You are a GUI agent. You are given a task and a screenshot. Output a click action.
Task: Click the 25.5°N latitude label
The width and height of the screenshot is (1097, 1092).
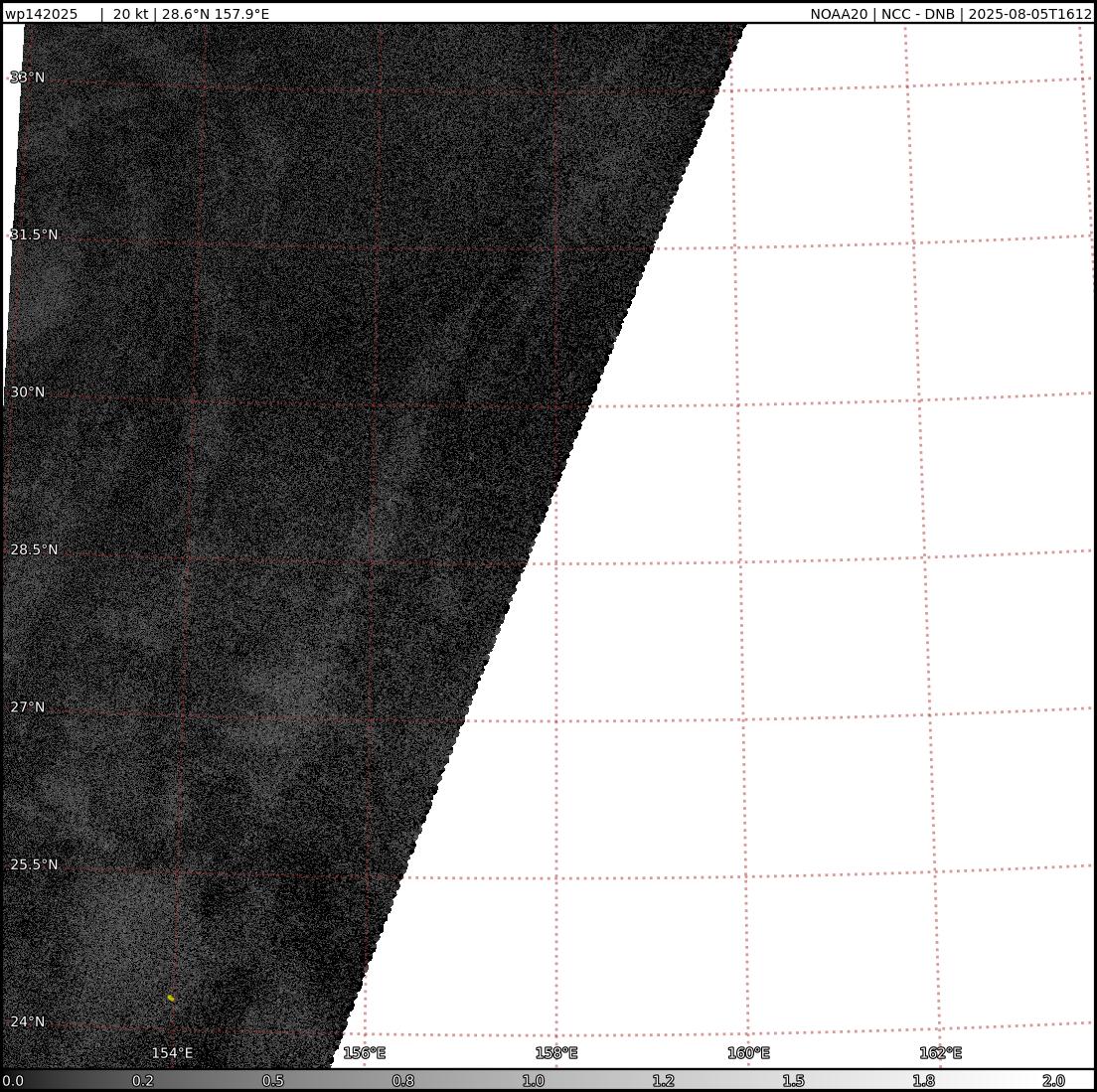click(34, 863)
